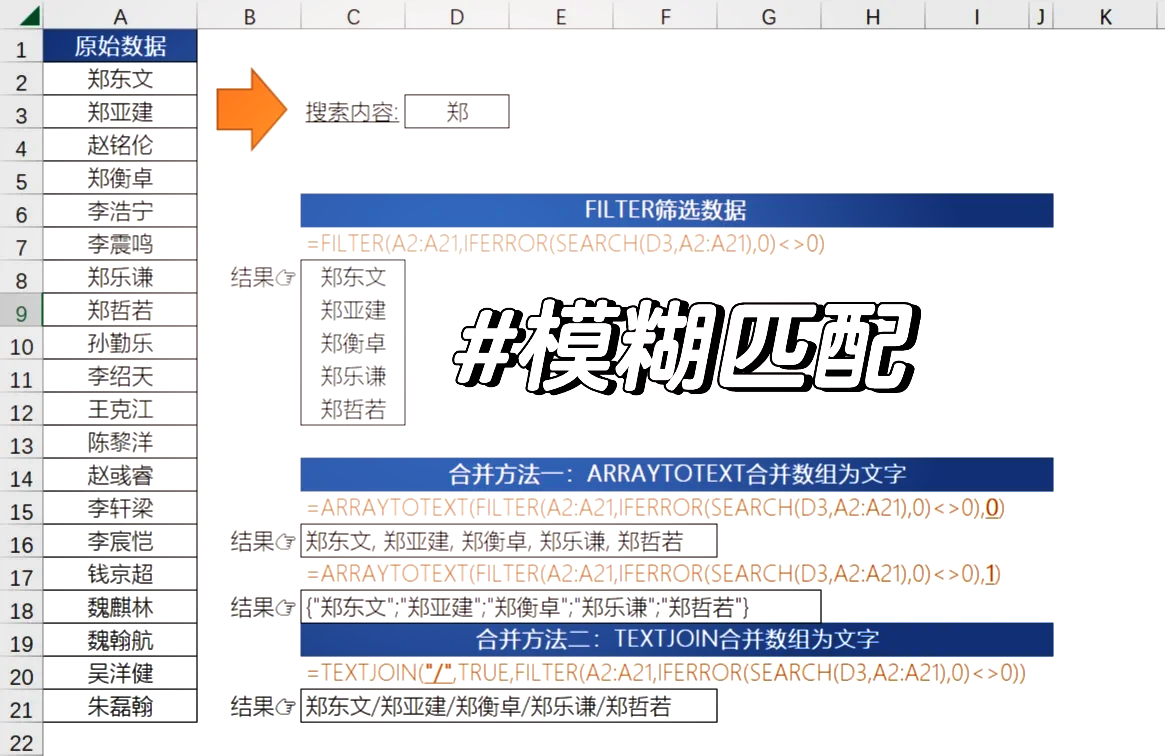
Task: Click 结果 label beside FILTER results
Action: (262, 278)
